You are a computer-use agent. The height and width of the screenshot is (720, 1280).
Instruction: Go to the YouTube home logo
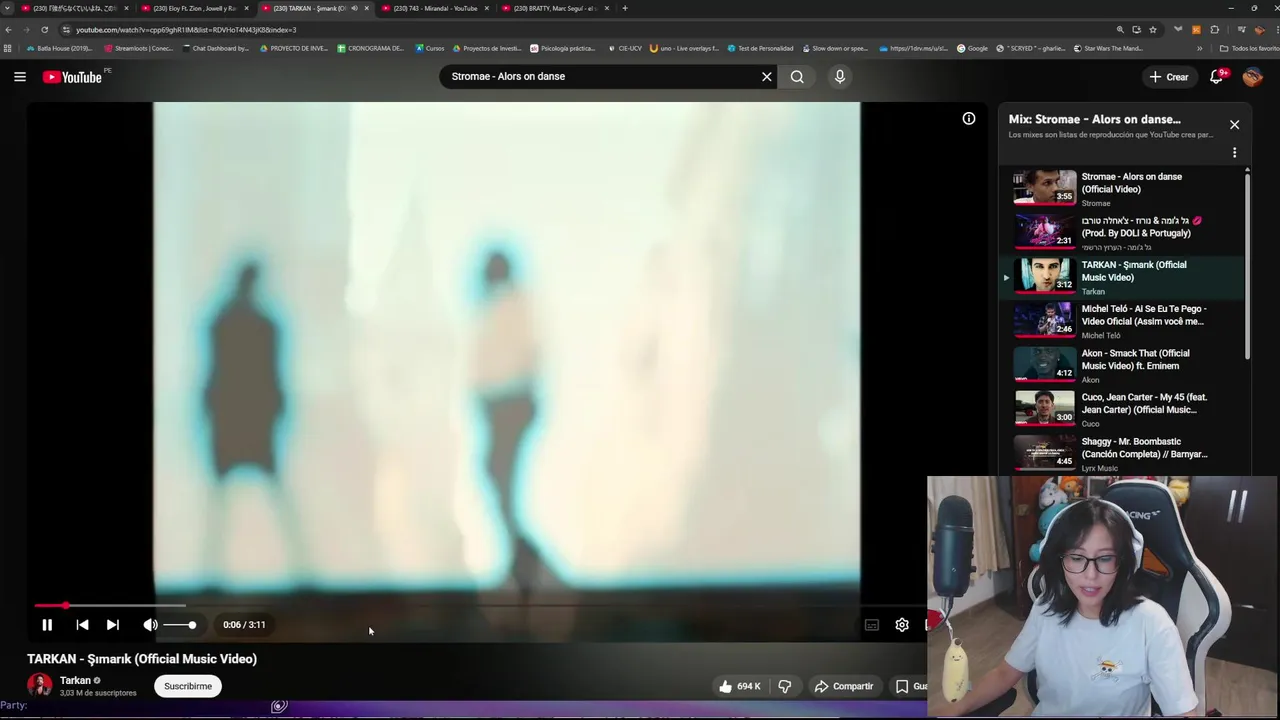pos(72,77)
